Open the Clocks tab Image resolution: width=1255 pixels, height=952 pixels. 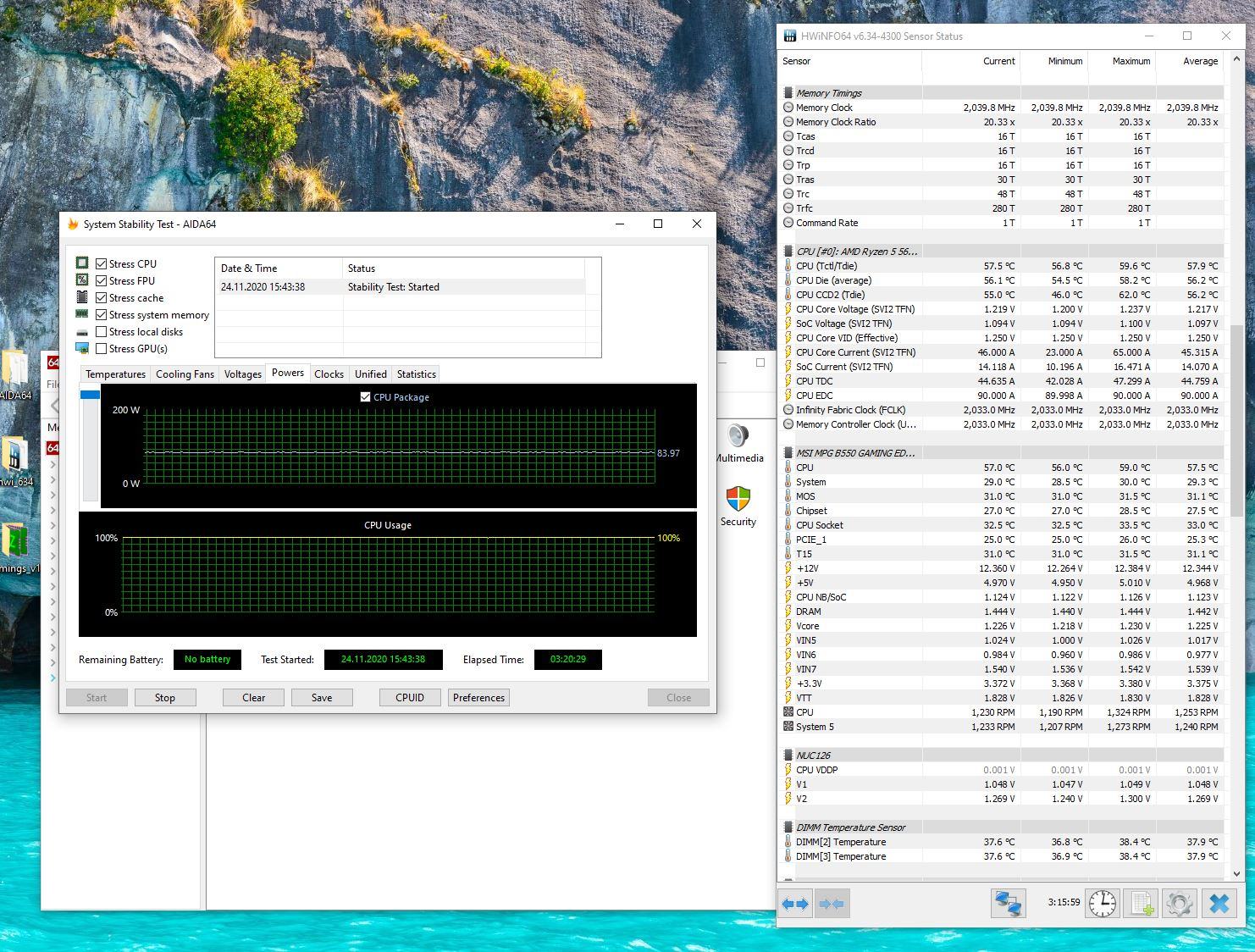[329, 374]
